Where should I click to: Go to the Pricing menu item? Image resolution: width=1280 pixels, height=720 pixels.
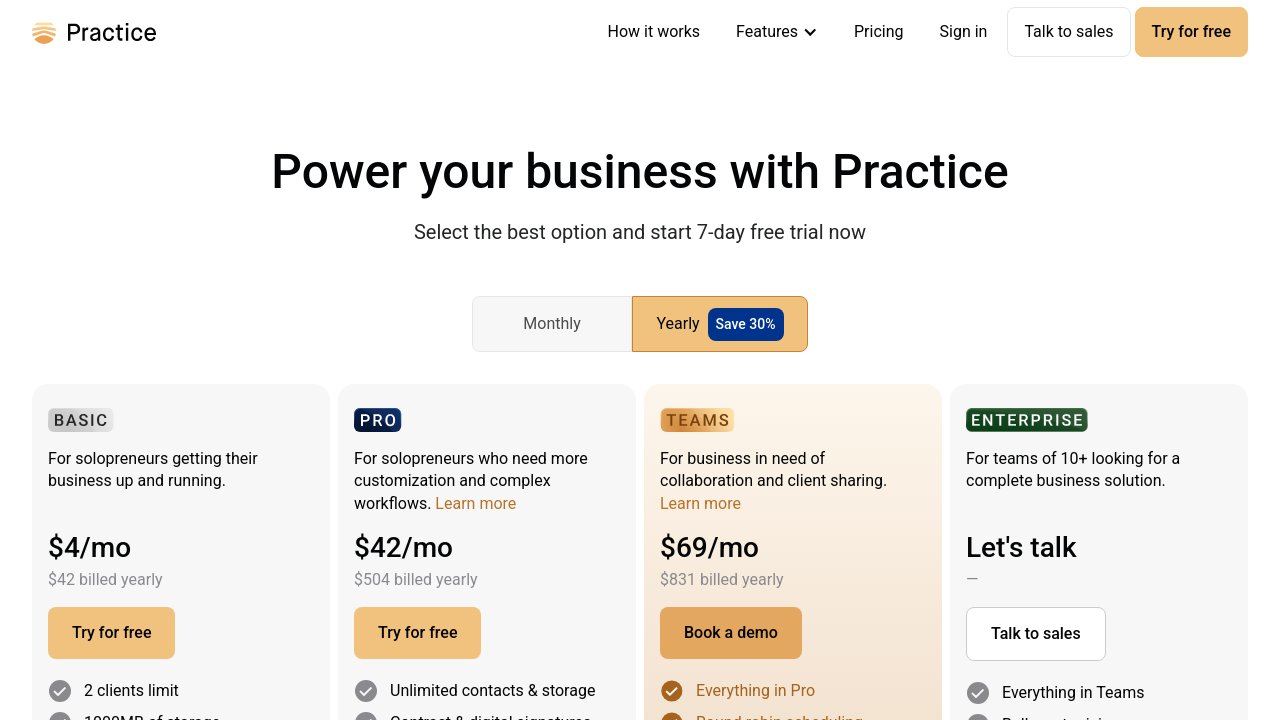click(x=878, y=32)
